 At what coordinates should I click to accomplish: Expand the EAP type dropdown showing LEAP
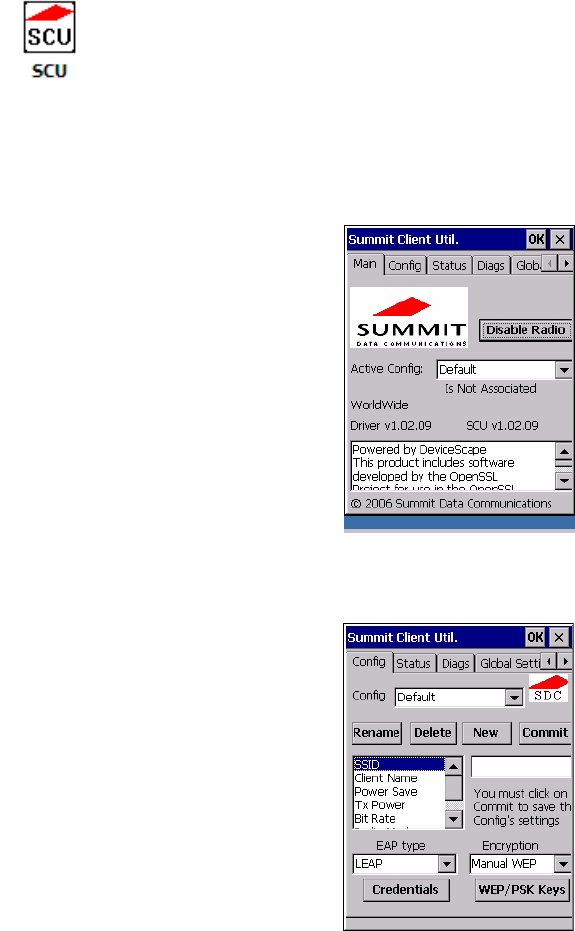click(405, 863)
